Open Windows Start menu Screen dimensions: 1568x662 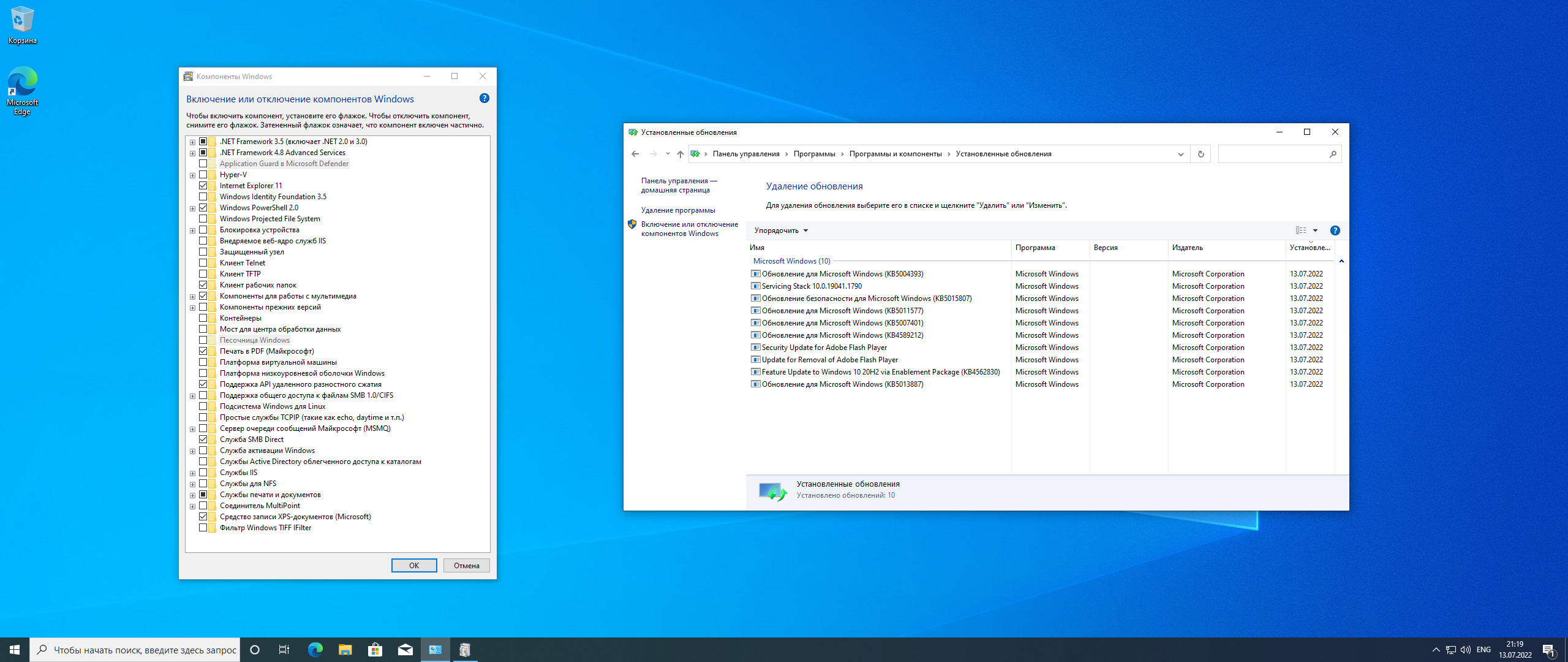pos(15,650)
